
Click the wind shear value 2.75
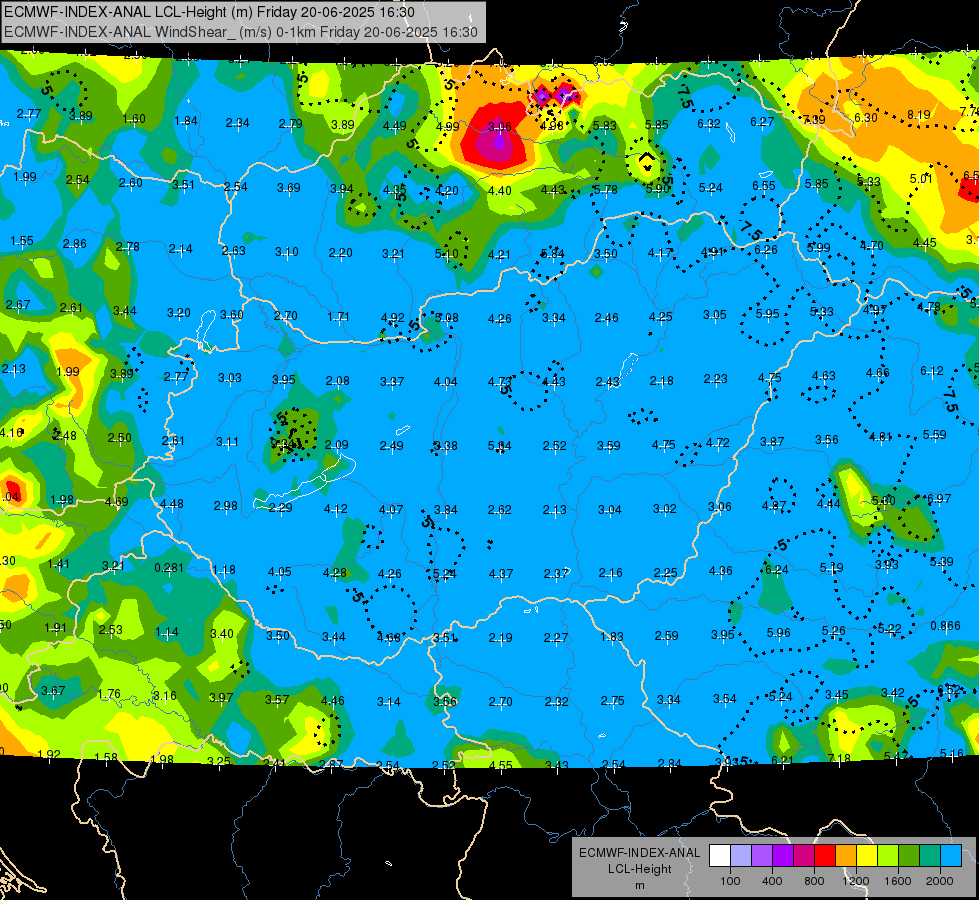click(612, 701)
